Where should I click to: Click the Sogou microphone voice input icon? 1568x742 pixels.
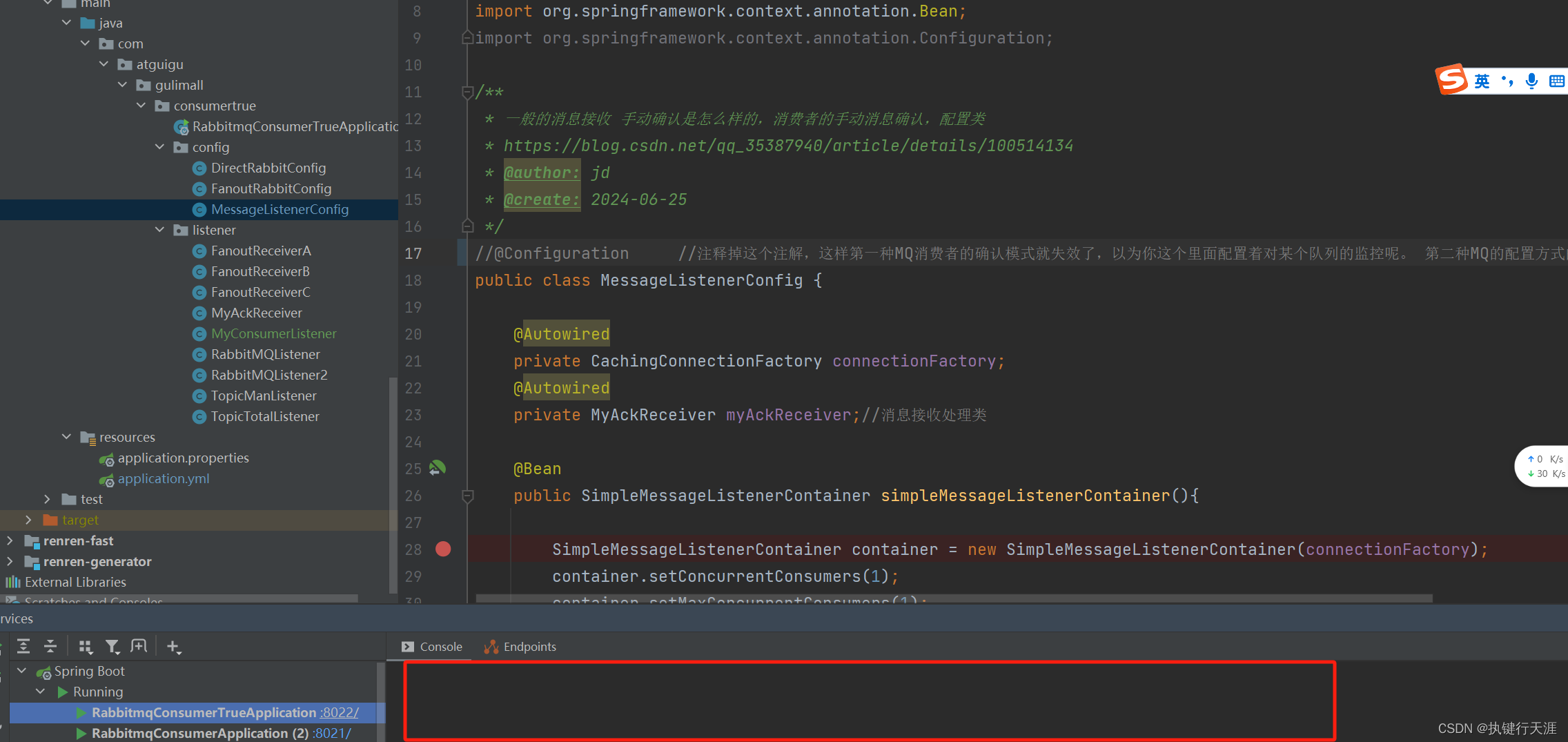coord(1531,81)
